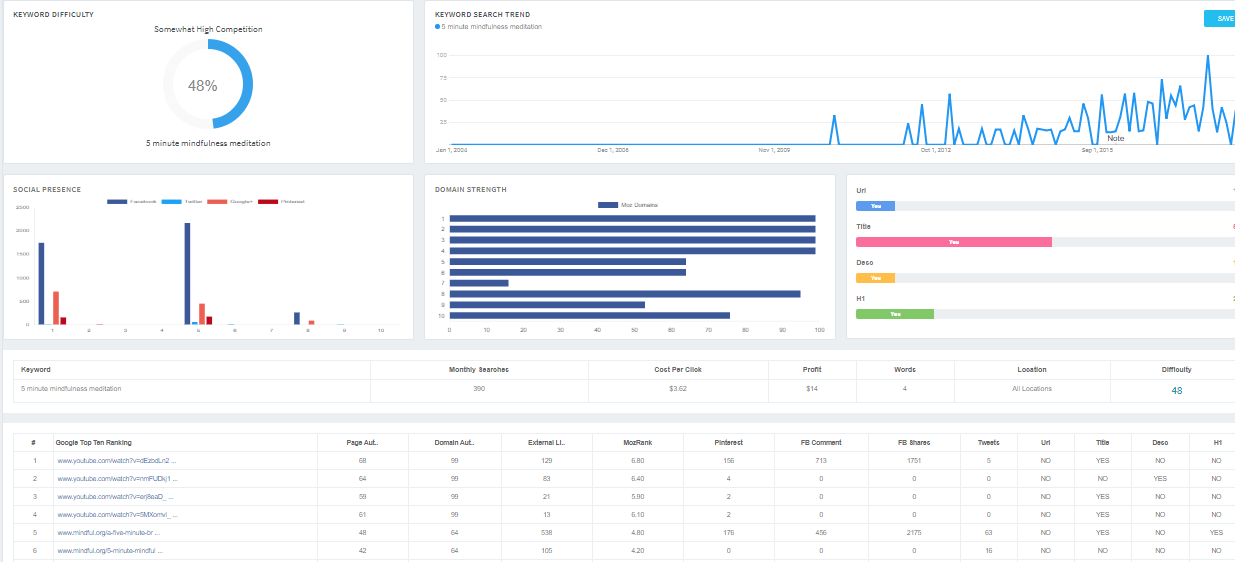The height and width of the screenshot is (562, 1235).
Task: Toggle Twitter series in Social Presence legend
Action: pos(181,201)
